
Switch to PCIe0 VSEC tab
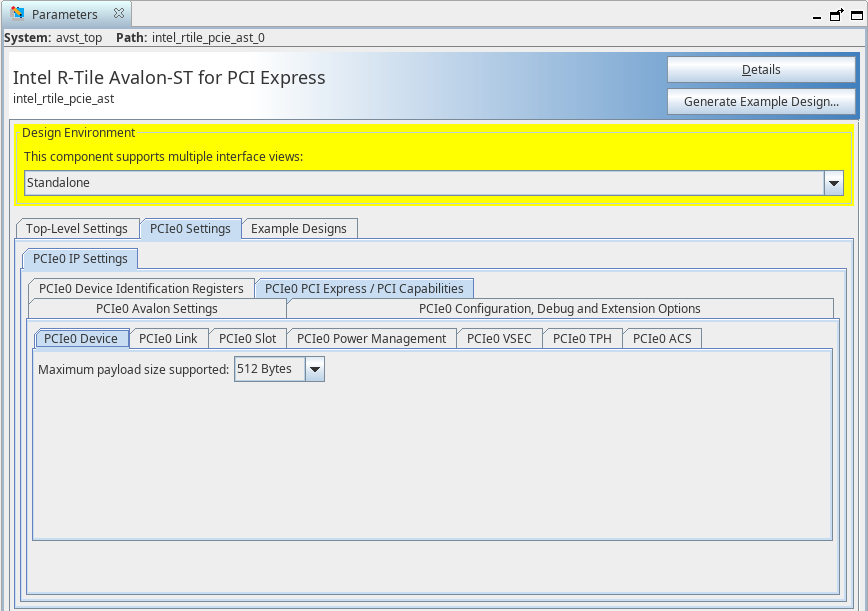(x=499, y=339)
